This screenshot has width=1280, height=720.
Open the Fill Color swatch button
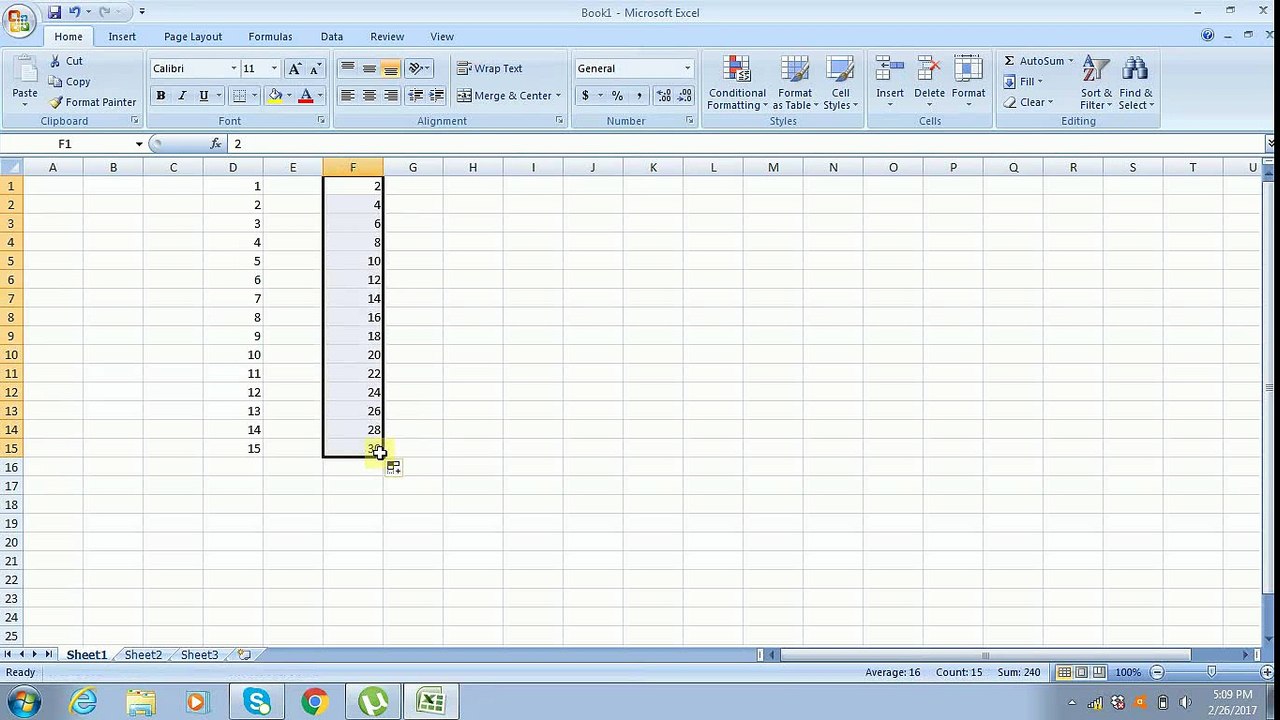[275, 95]
